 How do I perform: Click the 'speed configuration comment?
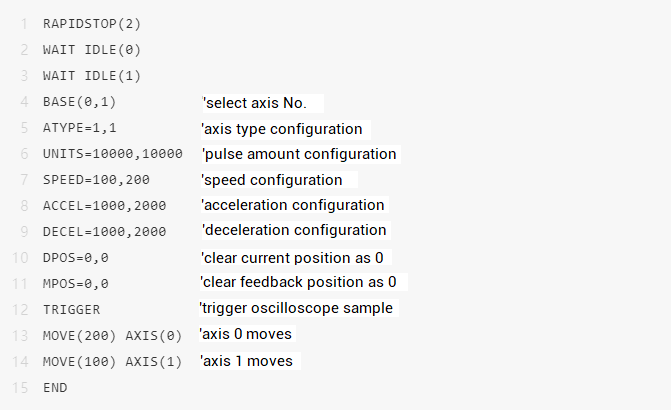coord(272,180)
